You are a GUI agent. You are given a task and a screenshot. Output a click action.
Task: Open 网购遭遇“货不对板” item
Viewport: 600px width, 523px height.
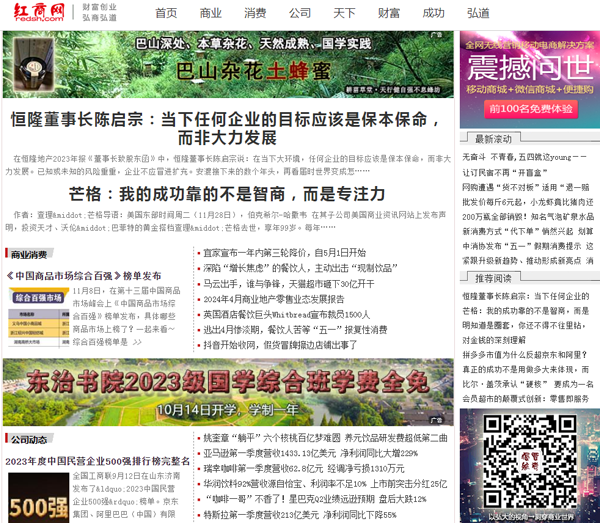[x=528, y=187]
